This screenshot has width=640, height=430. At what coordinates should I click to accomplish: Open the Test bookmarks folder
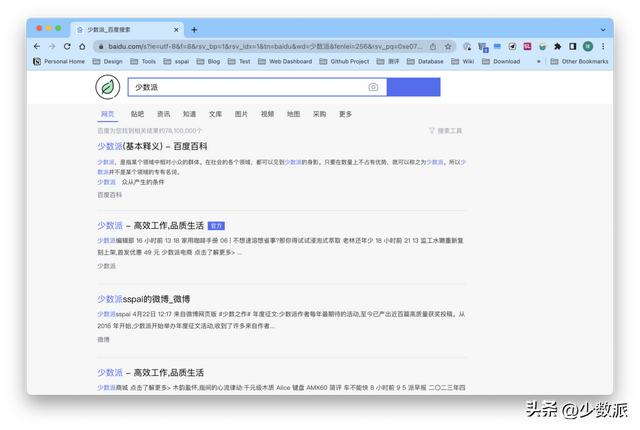coord(239,61)
